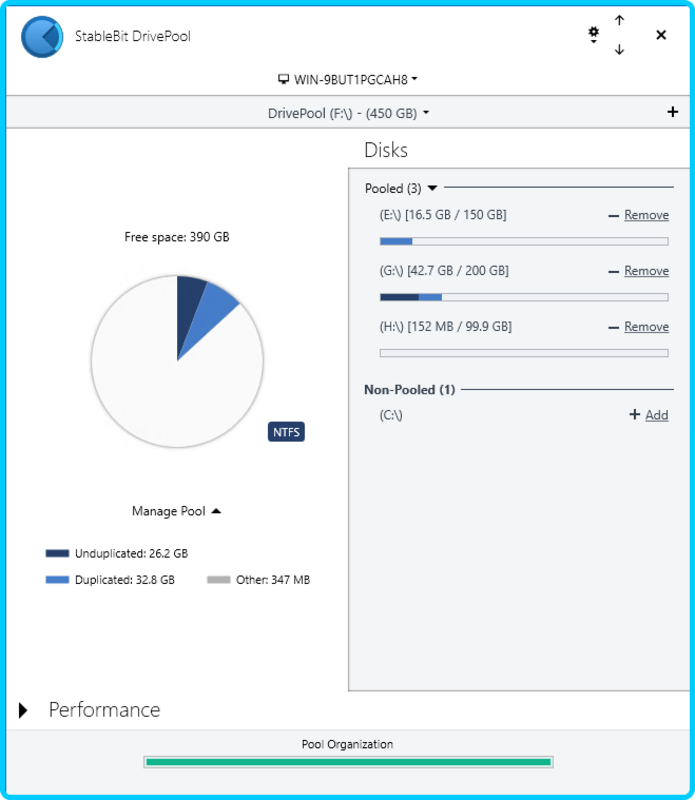Click the minus icon beside H:\ Remove

click(x=613, y=328)
